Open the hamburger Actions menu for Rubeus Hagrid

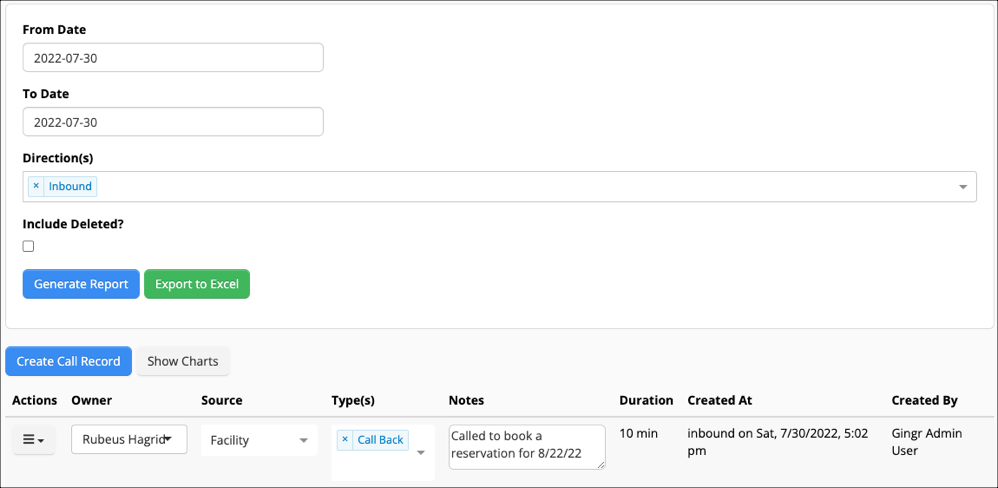point(34,440)
